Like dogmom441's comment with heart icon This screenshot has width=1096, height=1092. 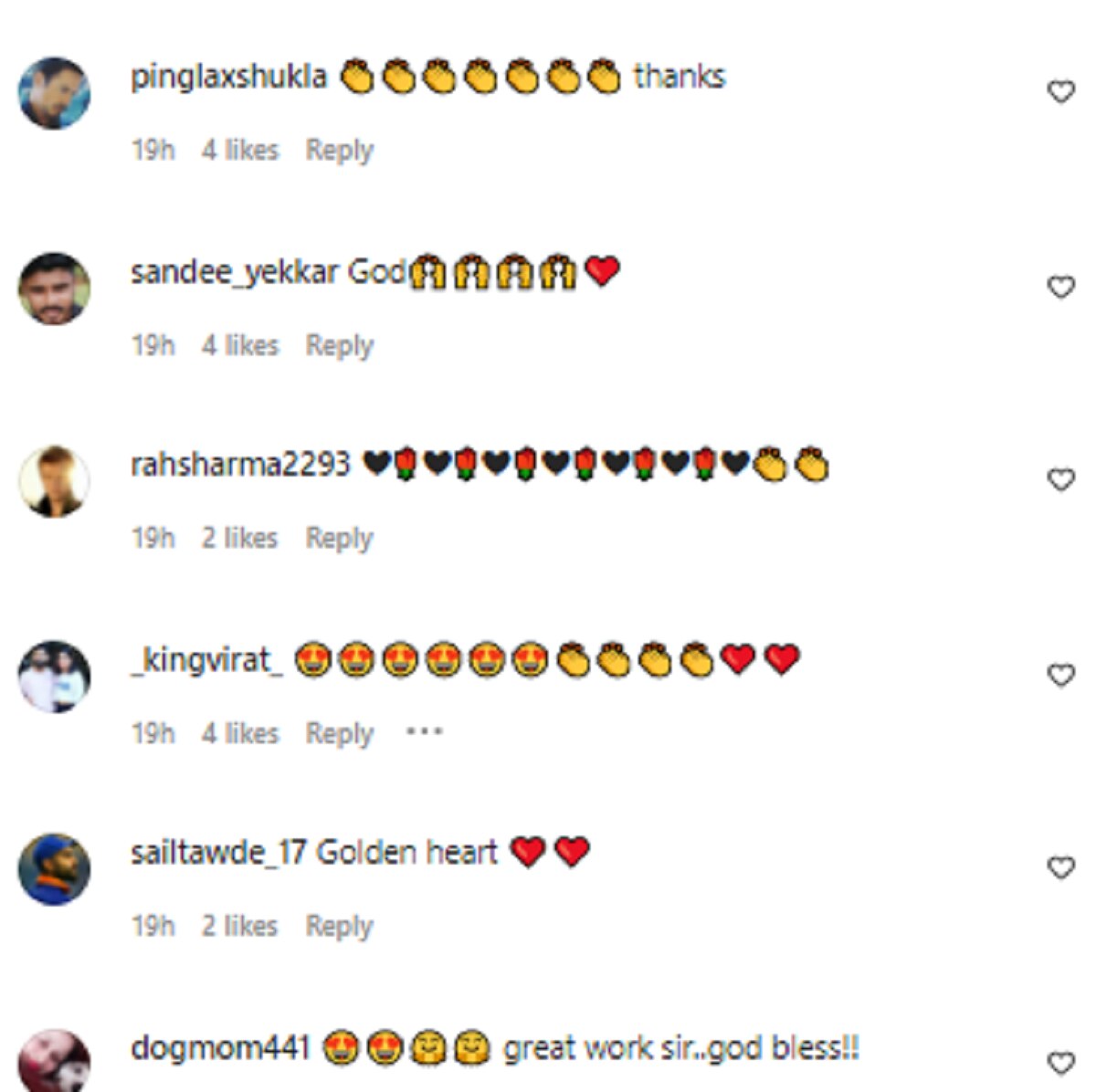pos(1060,1063)
